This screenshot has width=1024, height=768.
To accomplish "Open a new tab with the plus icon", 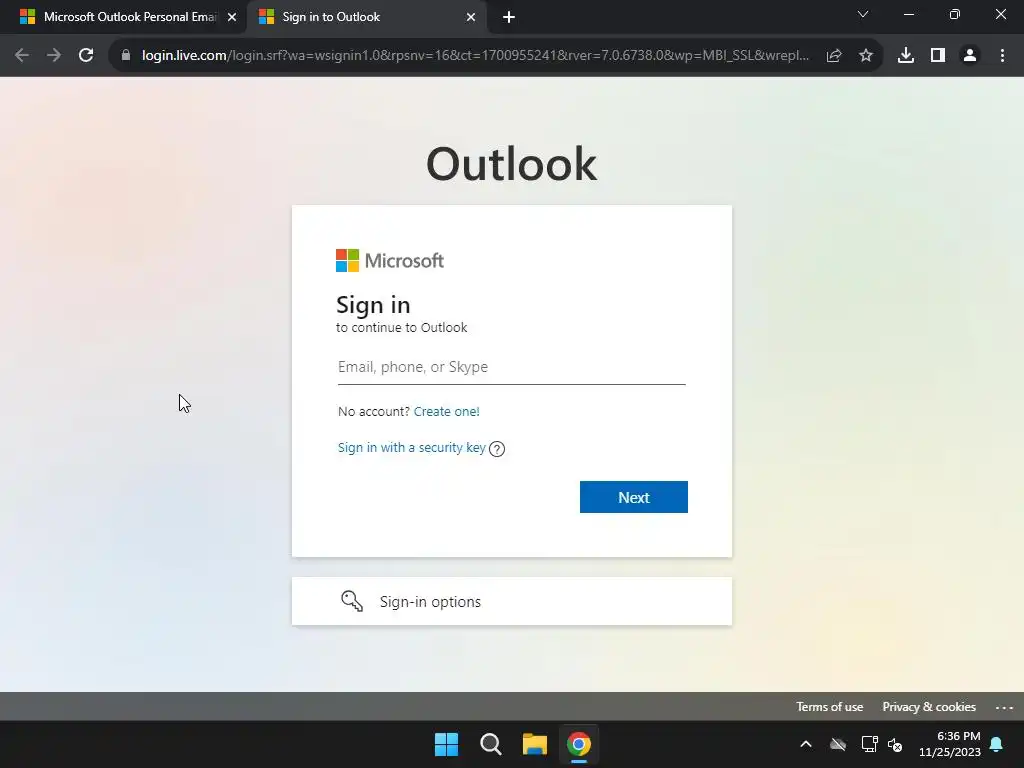I will pyautogui.click(x=509, y=17).
